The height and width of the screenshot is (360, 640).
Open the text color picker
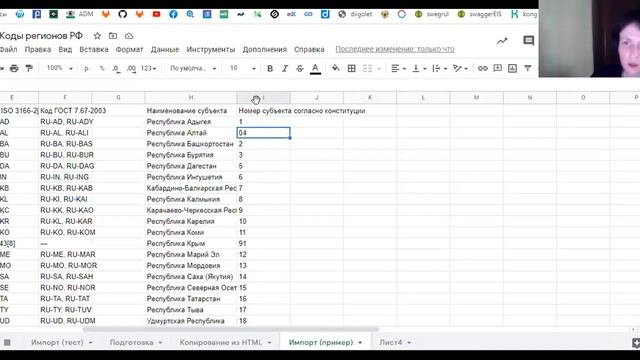coord(315,69)
